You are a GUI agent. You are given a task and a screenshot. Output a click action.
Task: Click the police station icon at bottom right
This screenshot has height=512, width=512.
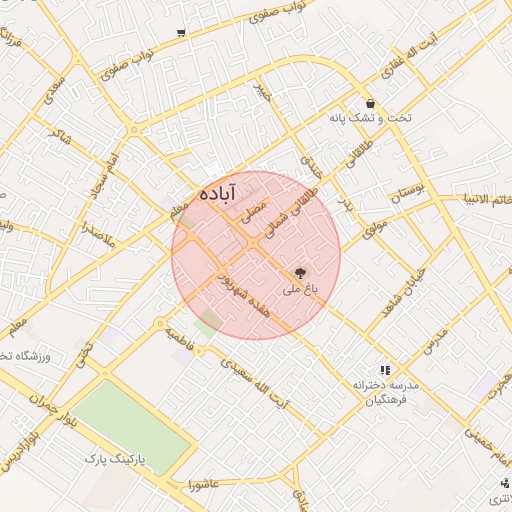point(505,483)
